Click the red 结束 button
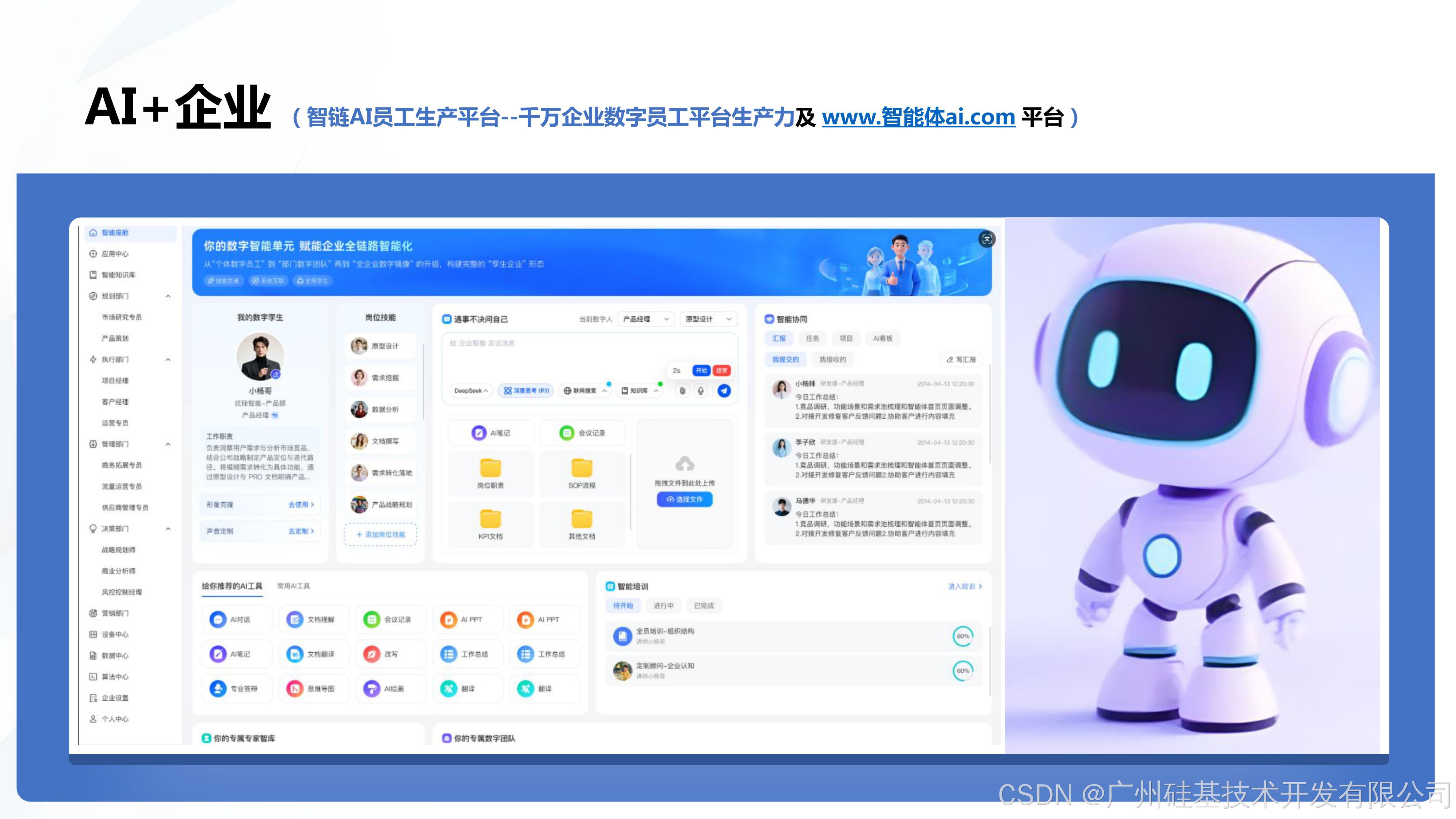 pyautogui.click(x=721, y=370)
